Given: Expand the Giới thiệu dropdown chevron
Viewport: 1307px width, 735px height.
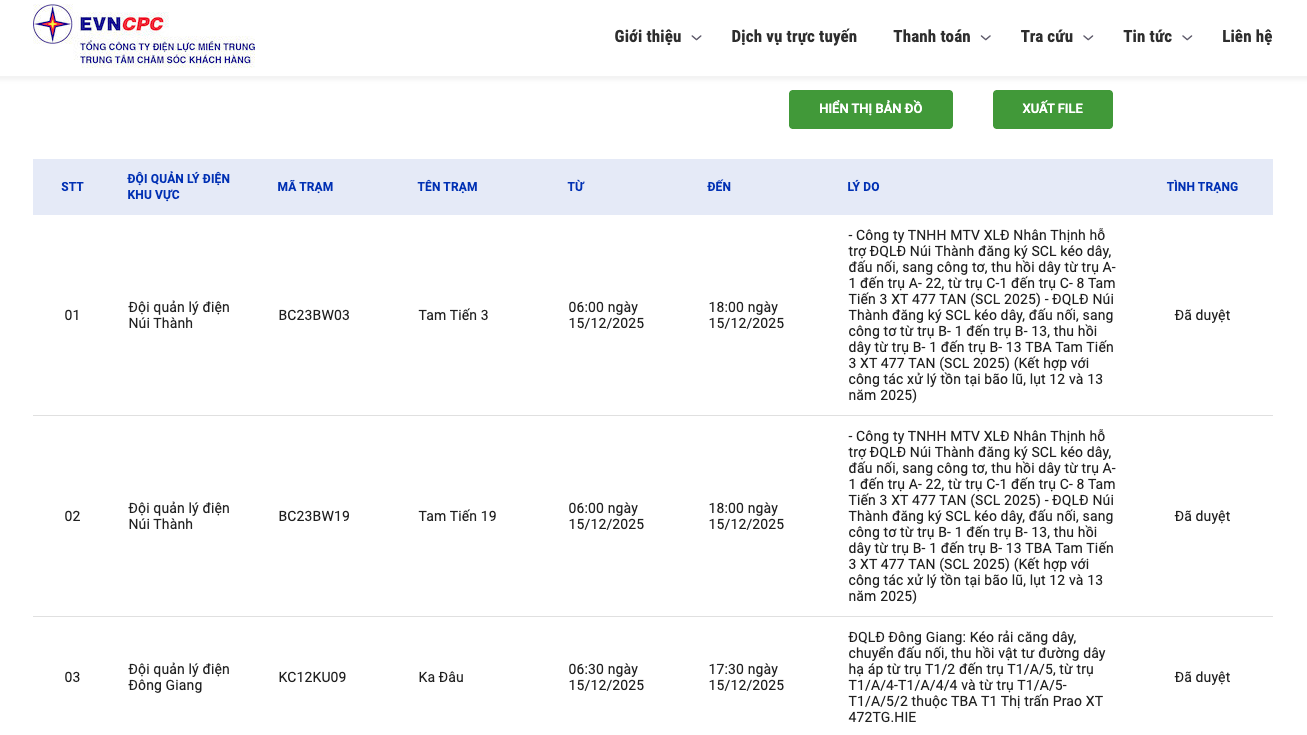Looking at the screenshot, I should tap(697, 38).
